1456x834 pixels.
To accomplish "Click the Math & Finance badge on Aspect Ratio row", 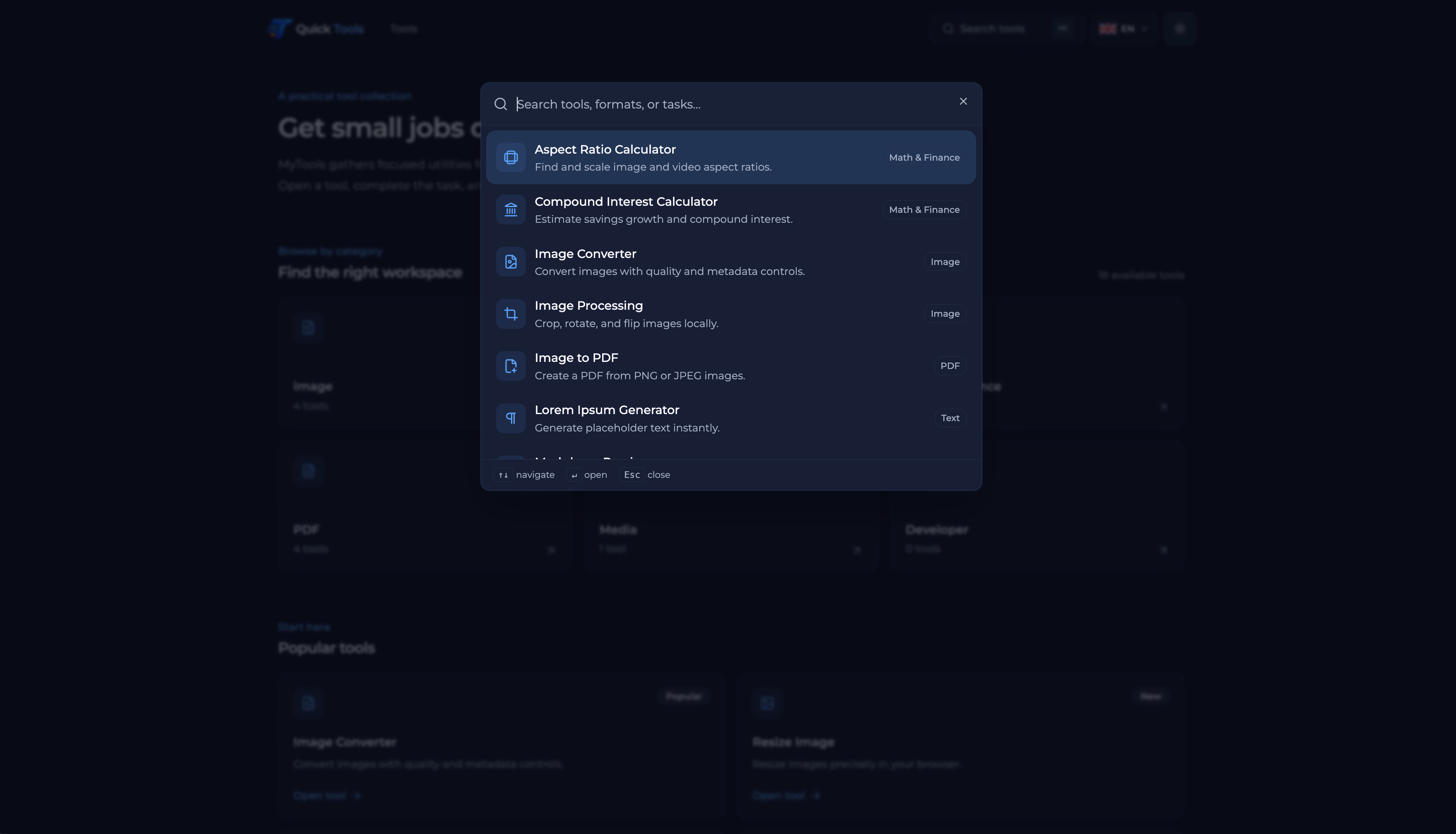I will click(x=924, y=157).
